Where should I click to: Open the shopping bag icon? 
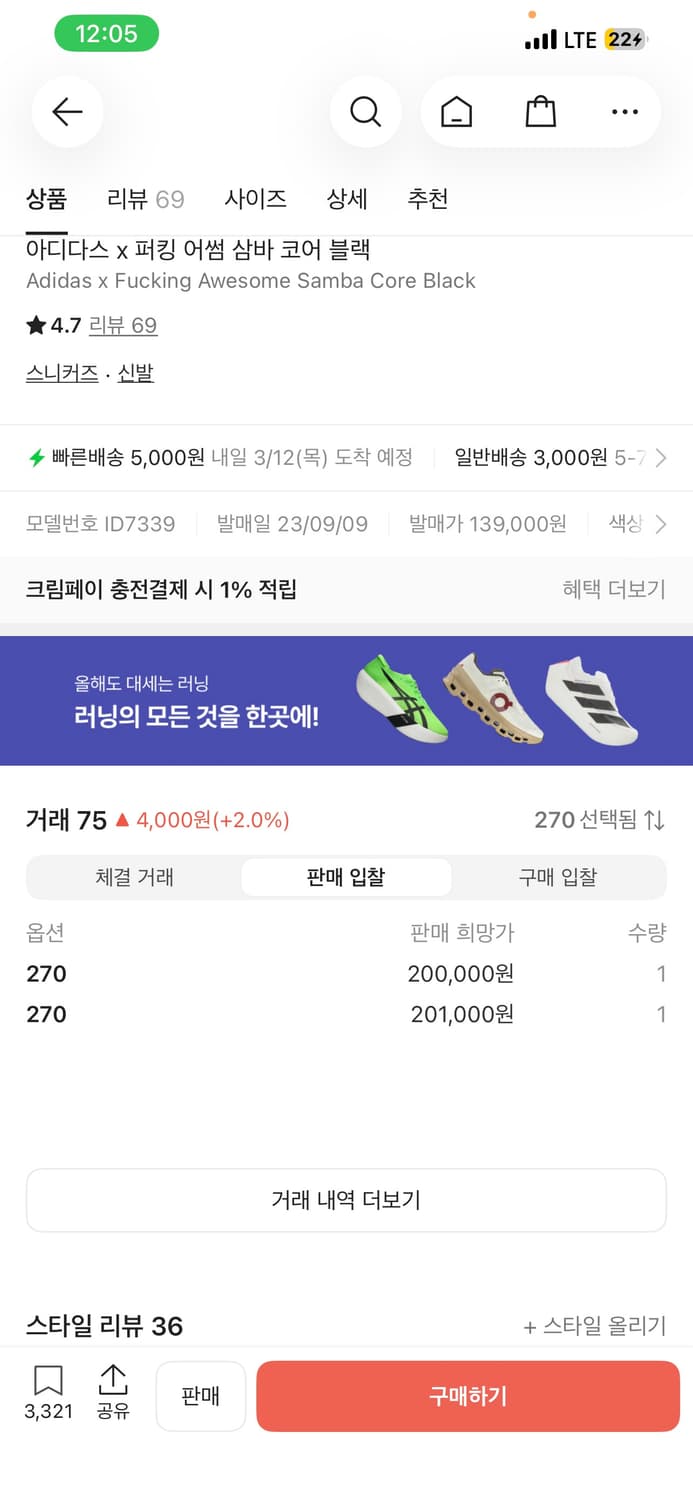(540, 111)
